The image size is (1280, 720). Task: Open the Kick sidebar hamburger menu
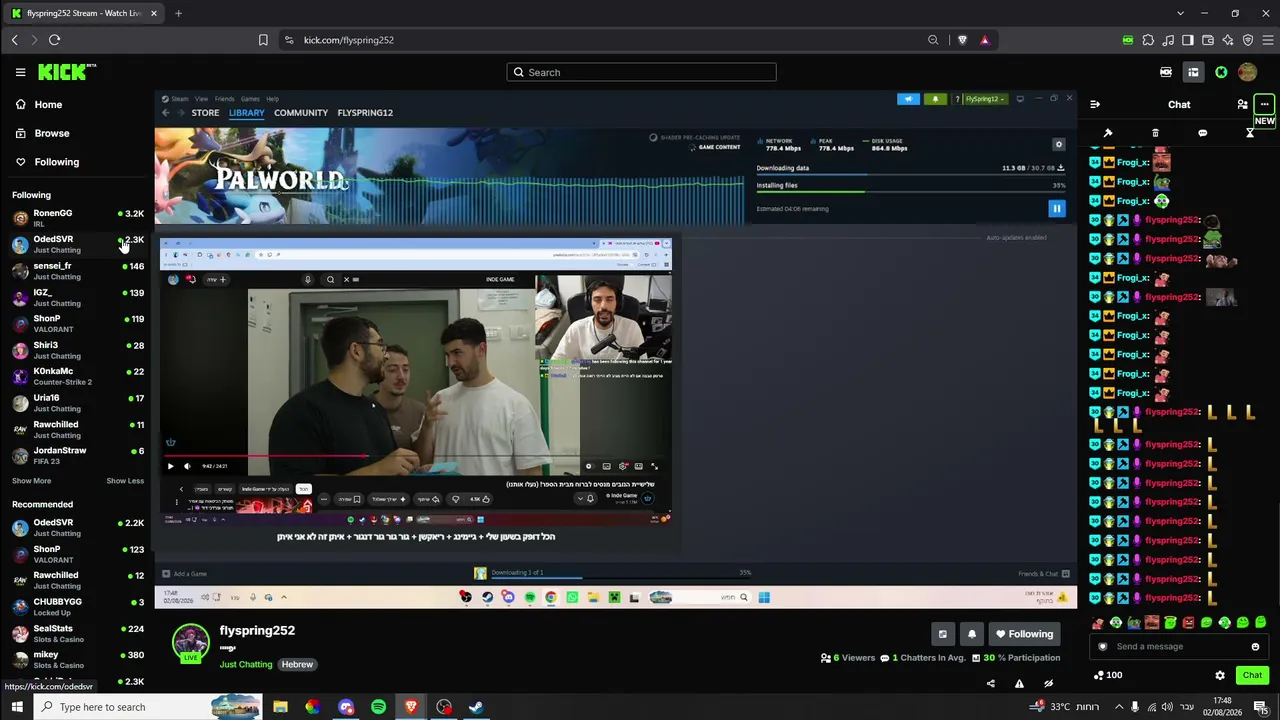20,72
